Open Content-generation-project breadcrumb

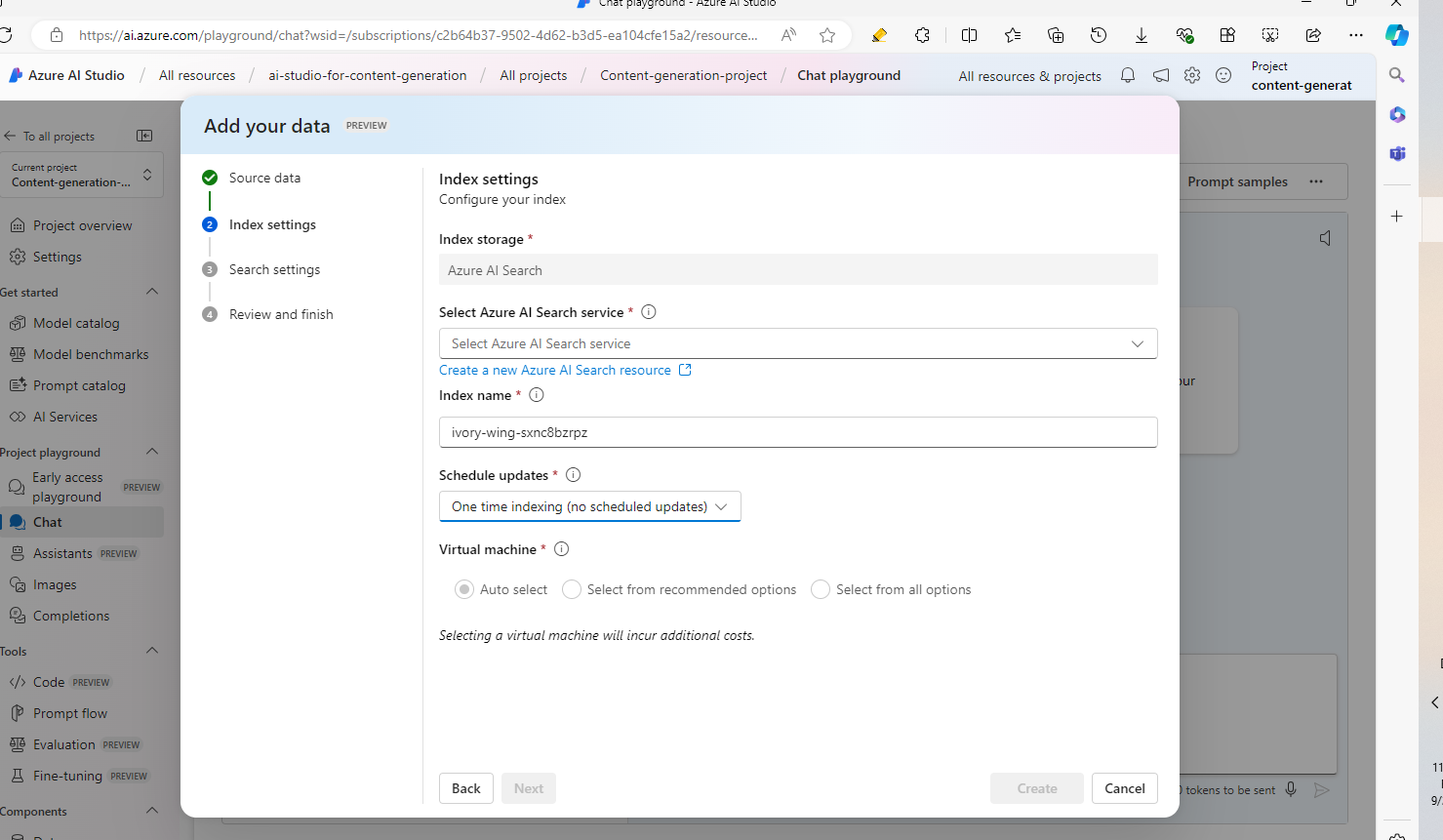[x=684, y=75]
